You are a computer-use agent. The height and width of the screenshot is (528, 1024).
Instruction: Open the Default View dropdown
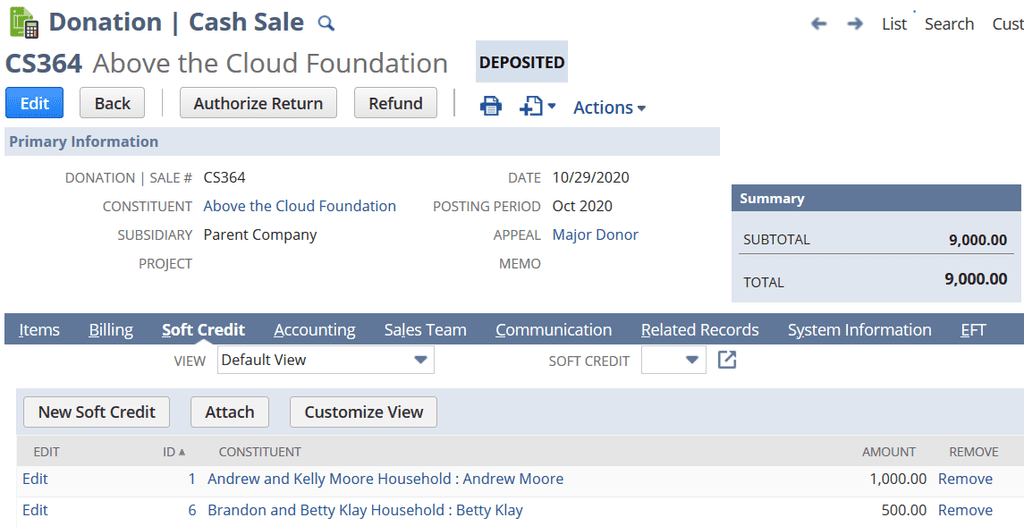pos(325,360)
